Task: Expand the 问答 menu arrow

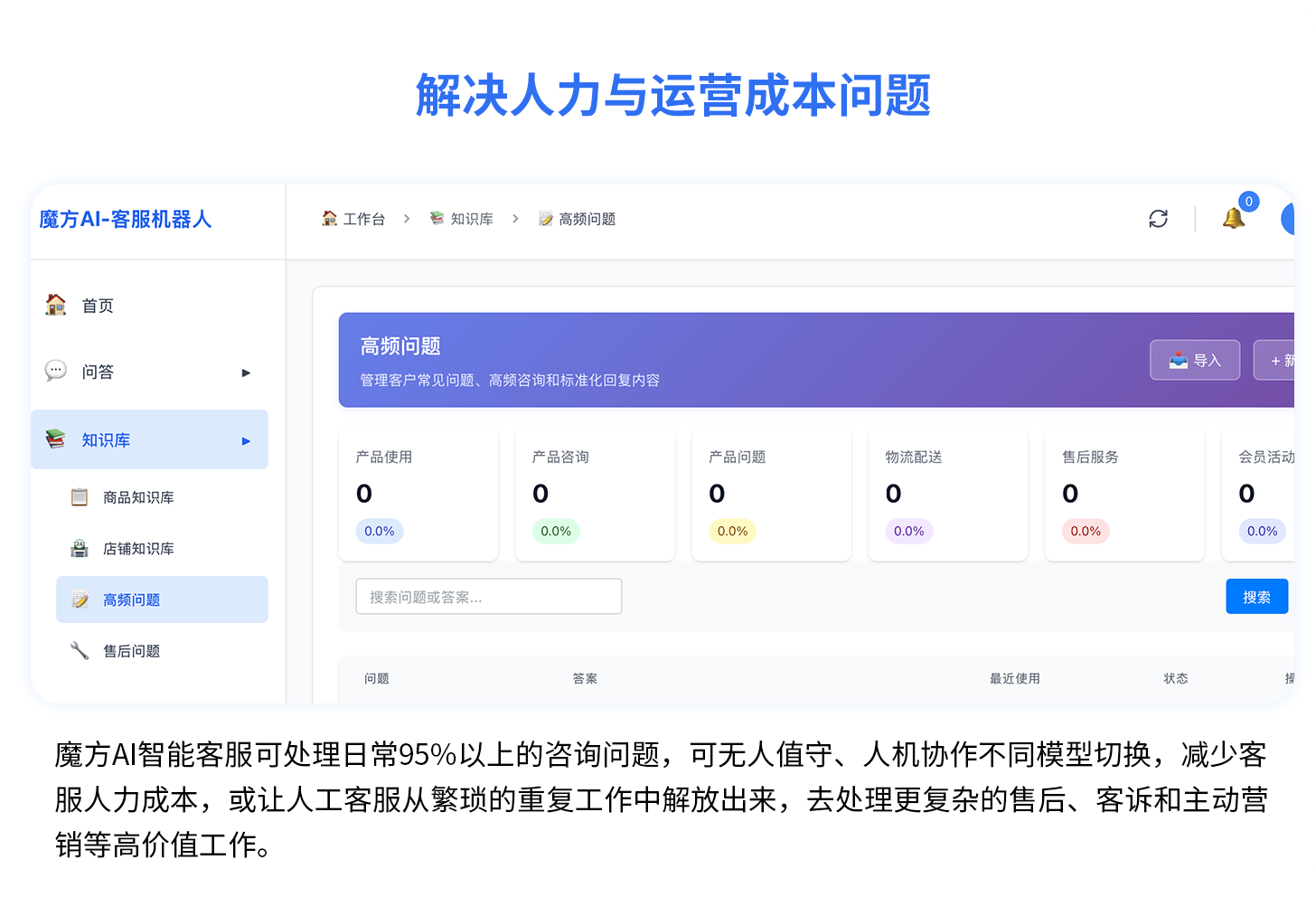Action: (x=246, y=373)
